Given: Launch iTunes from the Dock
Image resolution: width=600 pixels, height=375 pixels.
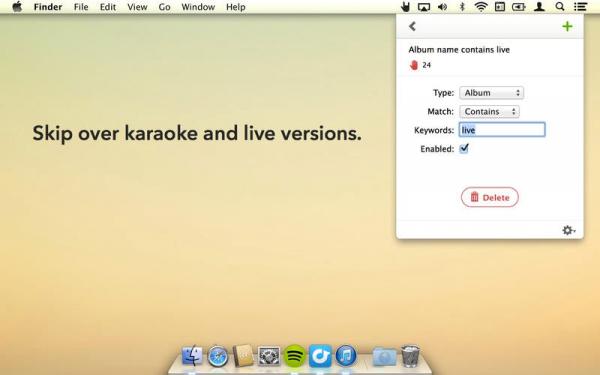Looking at the screenshot, I should click(346, 356).
